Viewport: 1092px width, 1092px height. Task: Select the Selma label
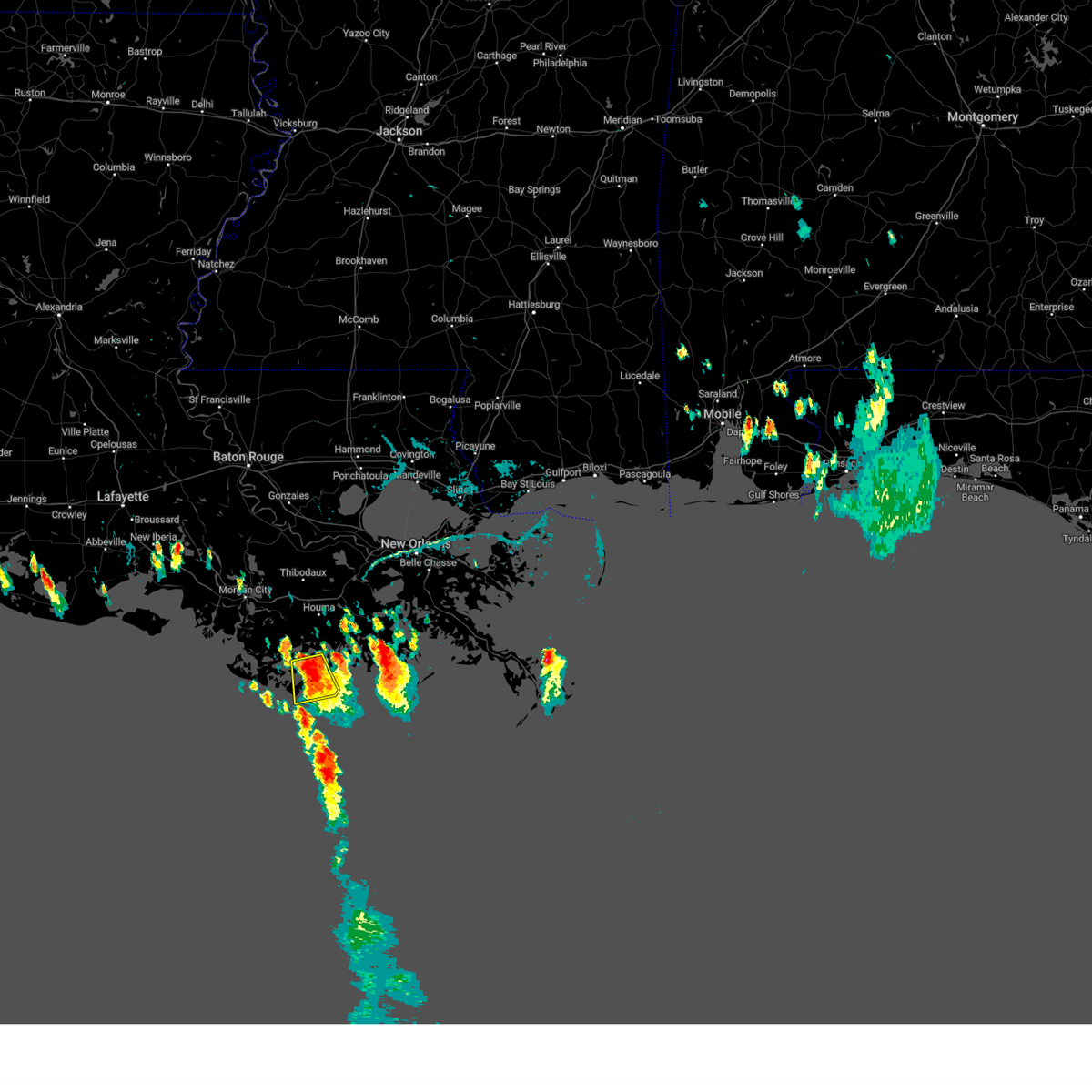(875, 114)
